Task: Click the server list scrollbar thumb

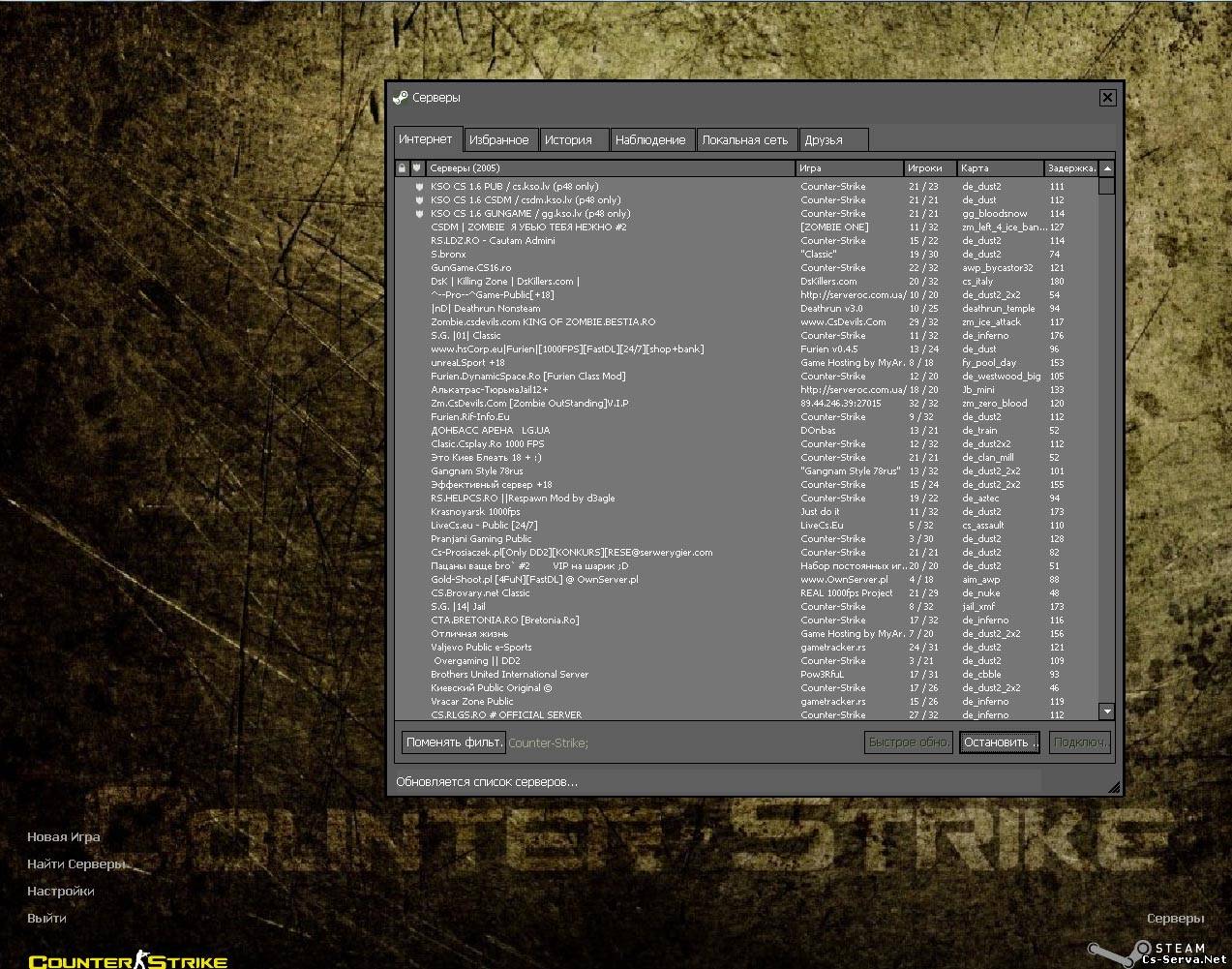Action: click(x=1107, y=186)
